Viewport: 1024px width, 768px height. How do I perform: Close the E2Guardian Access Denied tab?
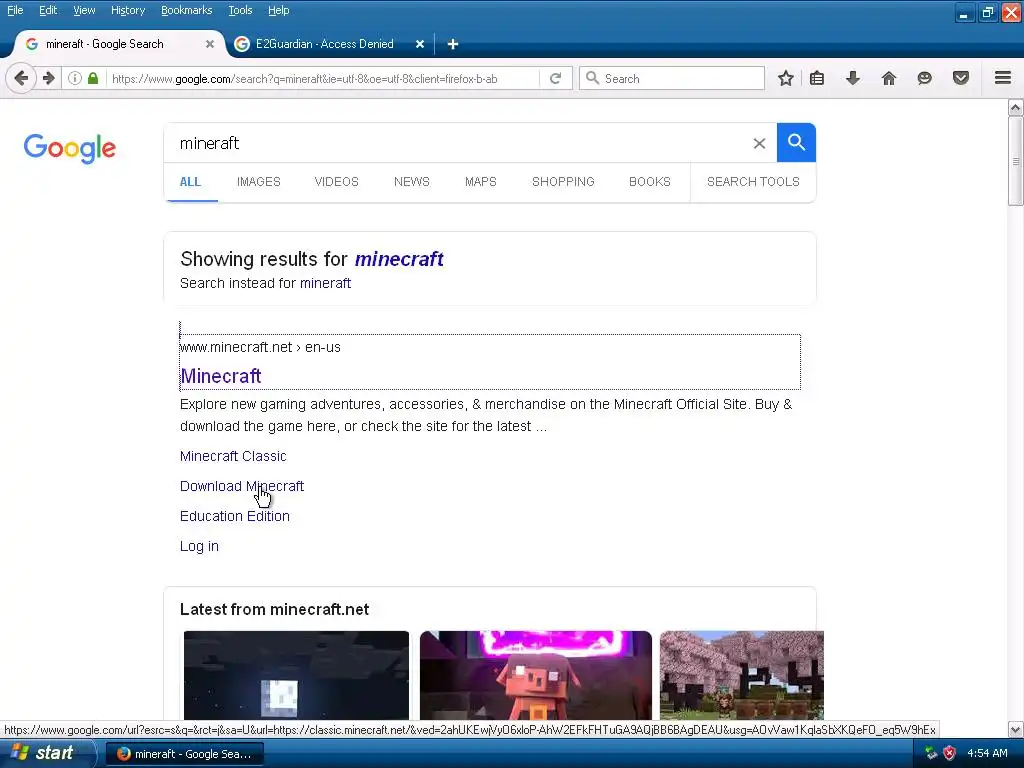pos(420,44)
